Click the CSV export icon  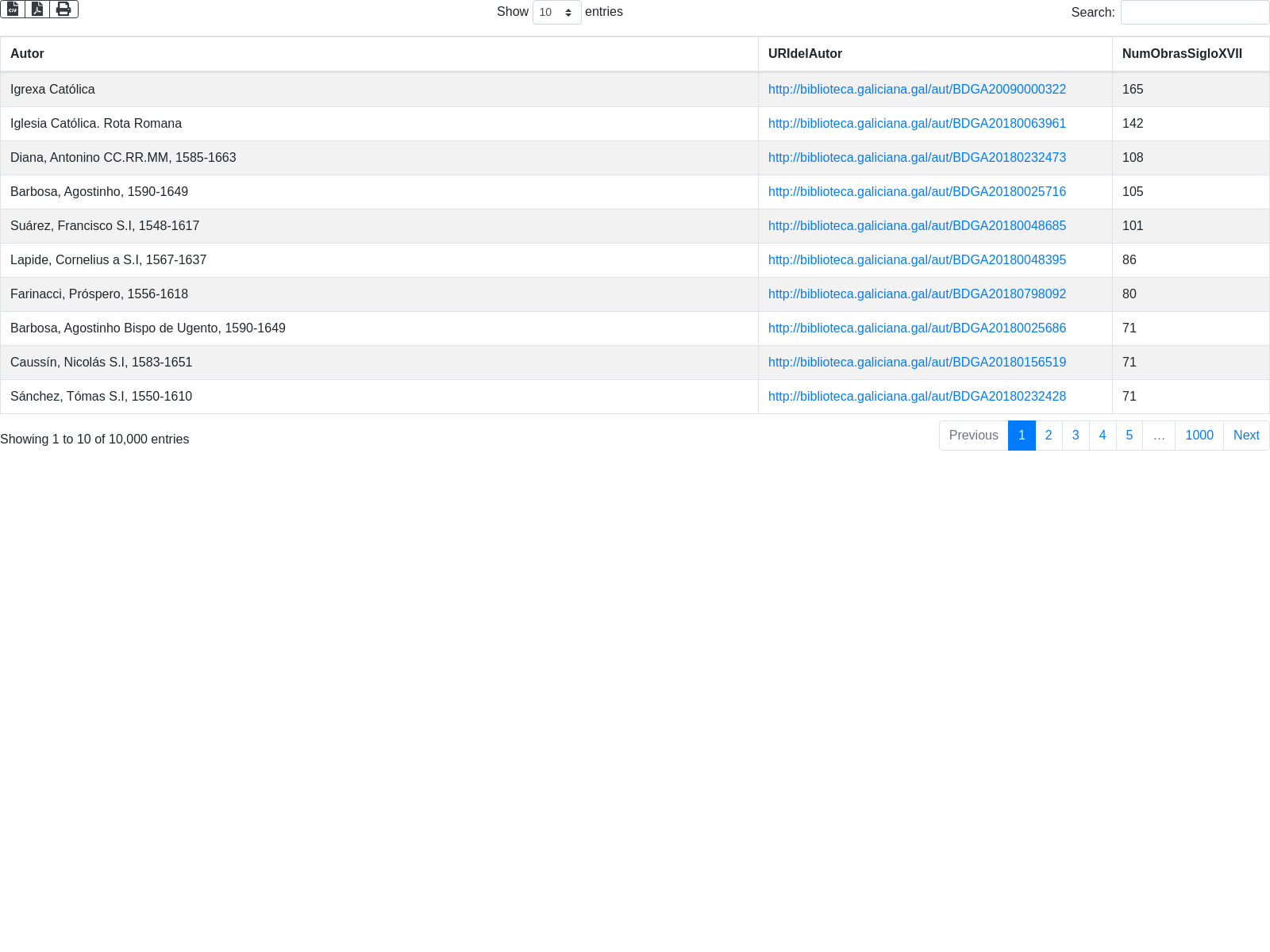point(13,9)
